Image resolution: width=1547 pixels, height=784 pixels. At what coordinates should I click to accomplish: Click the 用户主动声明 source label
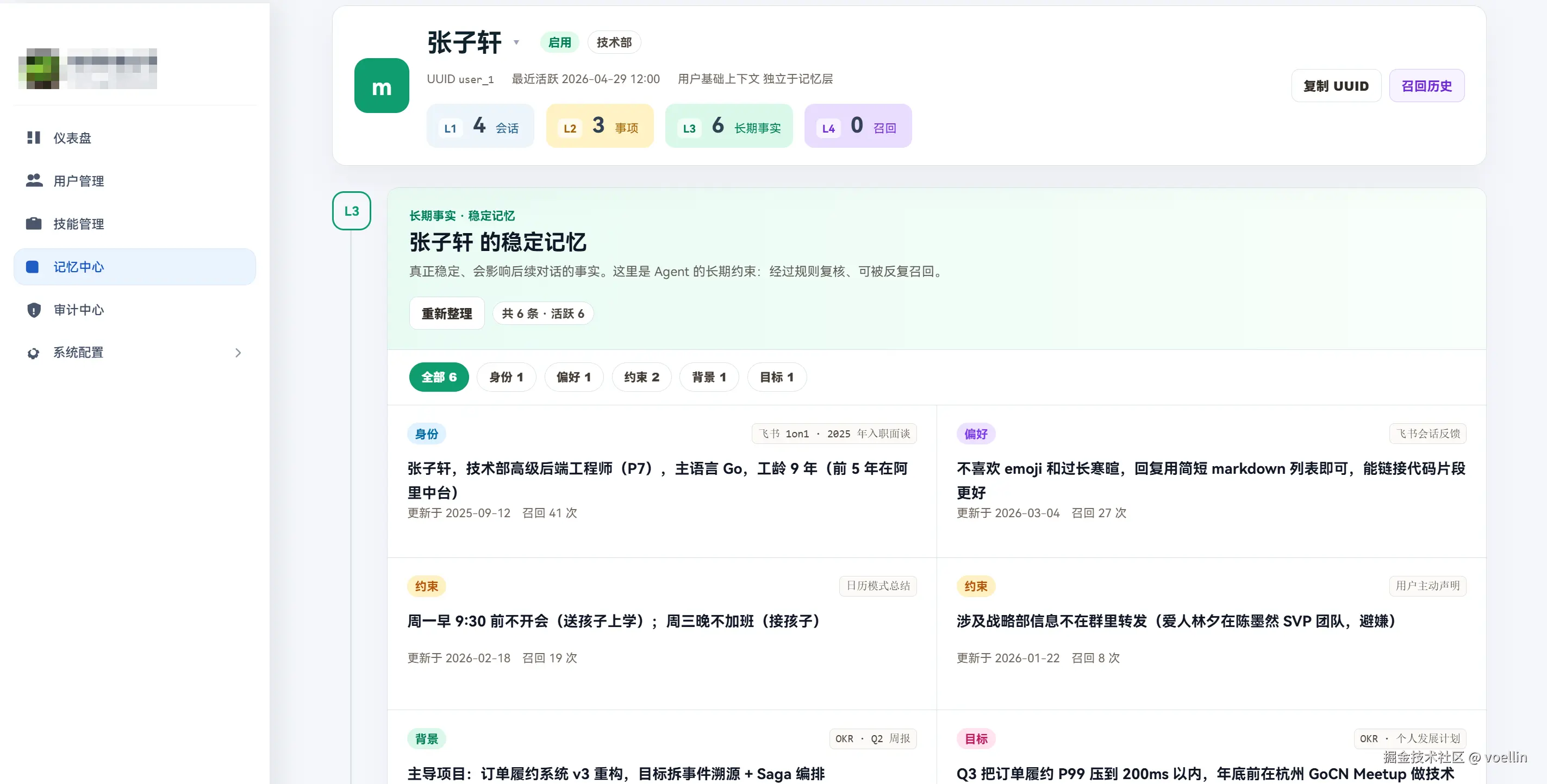point(1427,585)
